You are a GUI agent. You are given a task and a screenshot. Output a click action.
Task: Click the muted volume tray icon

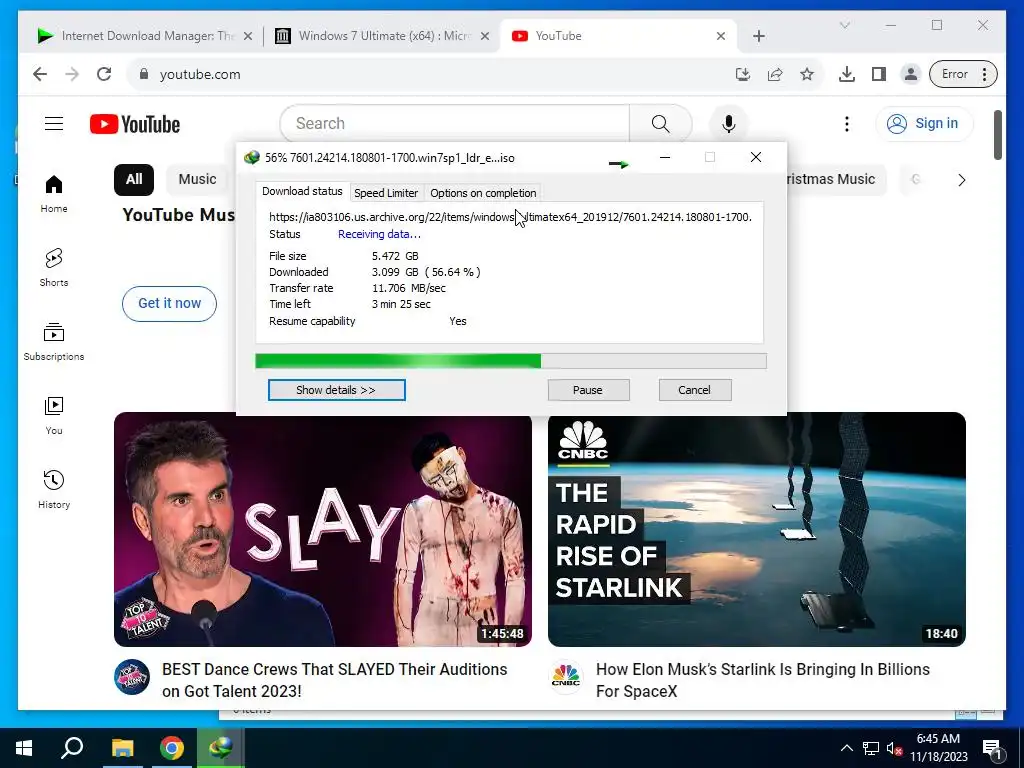point(894,748)
